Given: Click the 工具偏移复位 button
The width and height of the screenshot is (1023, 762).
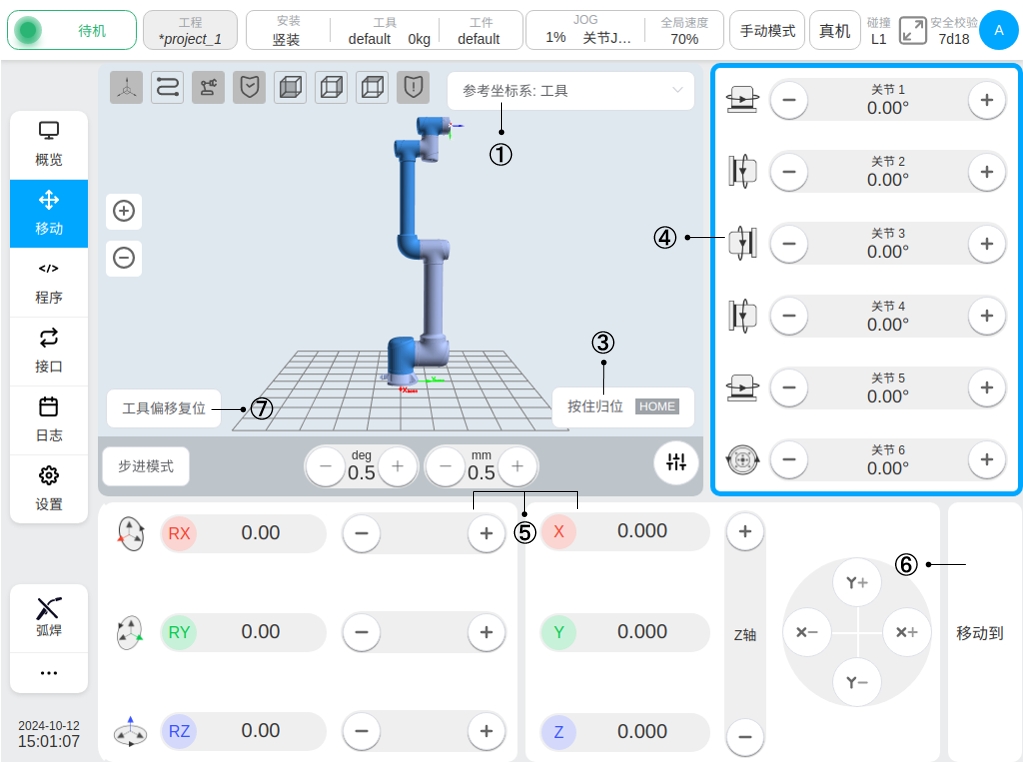Looking at the screenshot, I should click(164, 408).
